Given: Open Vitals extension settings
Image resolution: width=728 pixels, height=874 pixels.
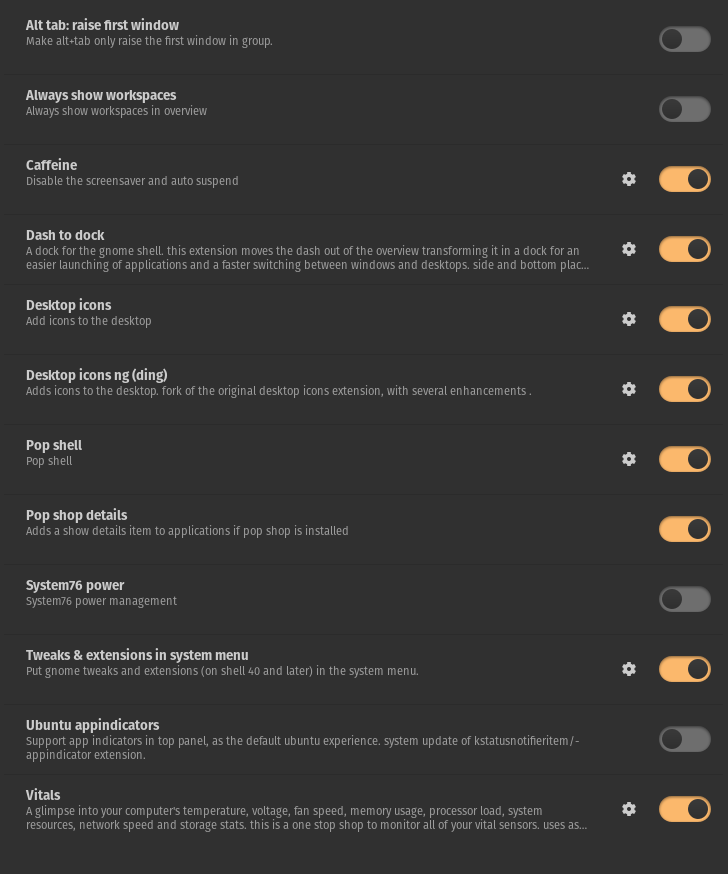Looking at the screenshot, I should pyautogui.click(x=629, y=809).
